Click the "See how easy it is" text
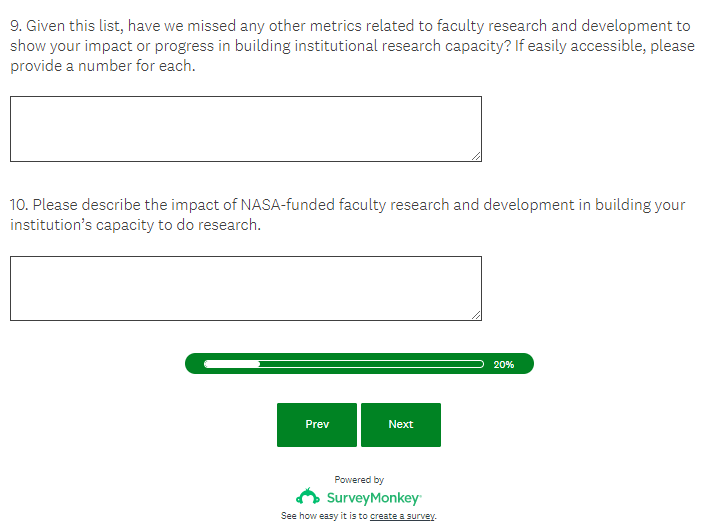The height and width of the screenshot is (526, 725). pyautogui.click(x=324, y=516)
